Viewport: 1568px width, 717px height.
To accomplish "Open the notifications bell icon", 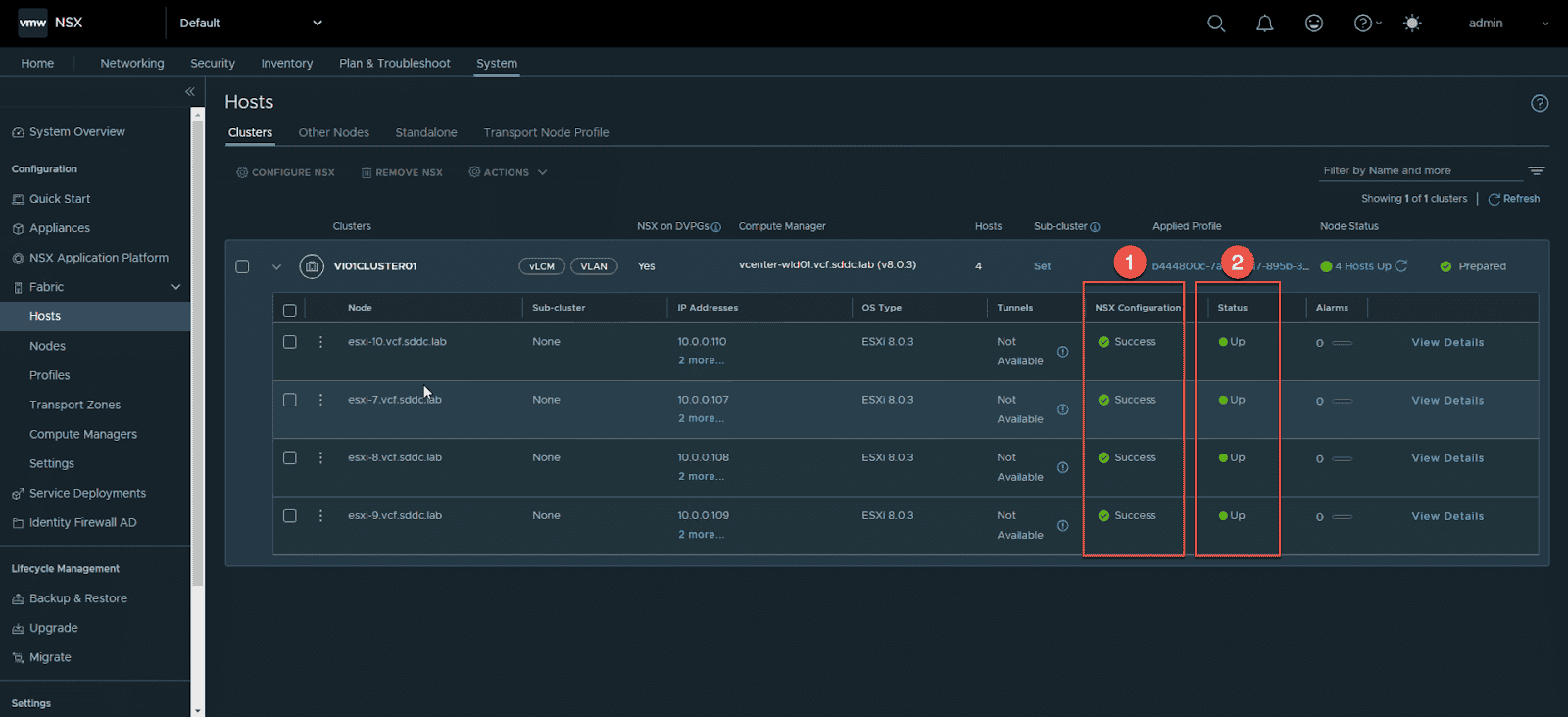I will click(1265, 24).
